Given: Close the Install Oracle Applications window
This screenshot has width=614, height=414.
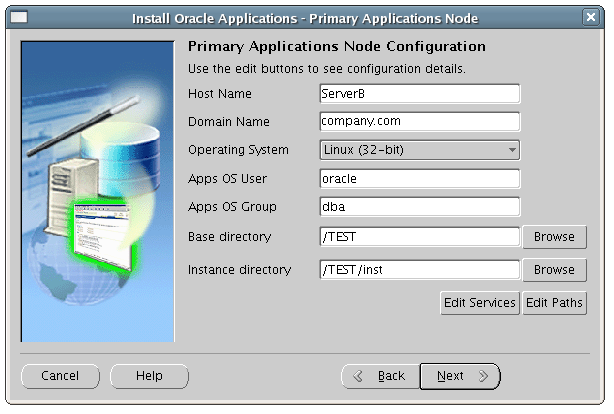Looking at the screenshot, I should coord(591,17).
